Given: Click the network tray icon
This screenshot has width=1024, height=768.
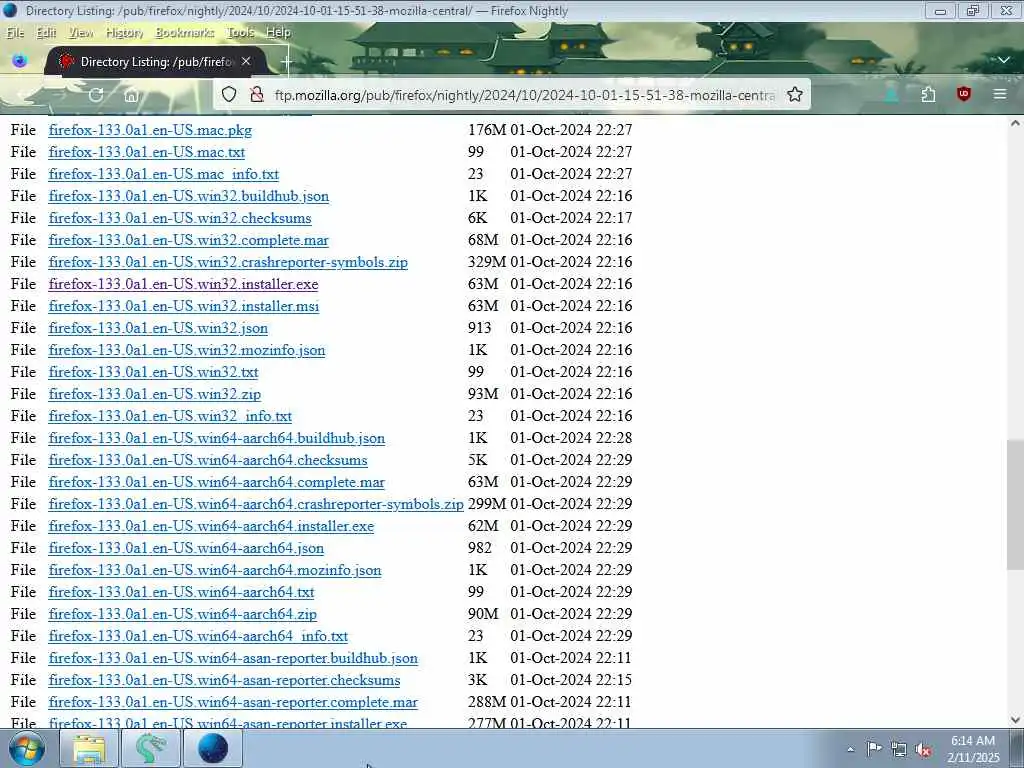Looking at the screenshot, I should [899, 750].
